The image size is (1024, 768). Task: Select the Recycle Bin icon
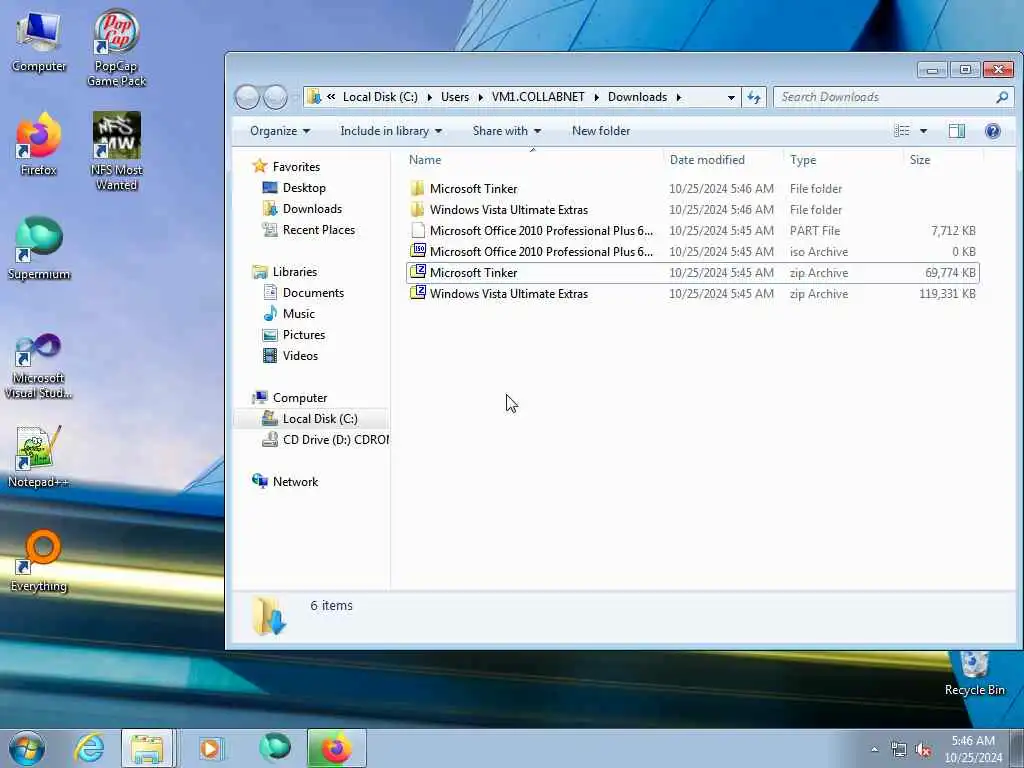pos(974,673)
